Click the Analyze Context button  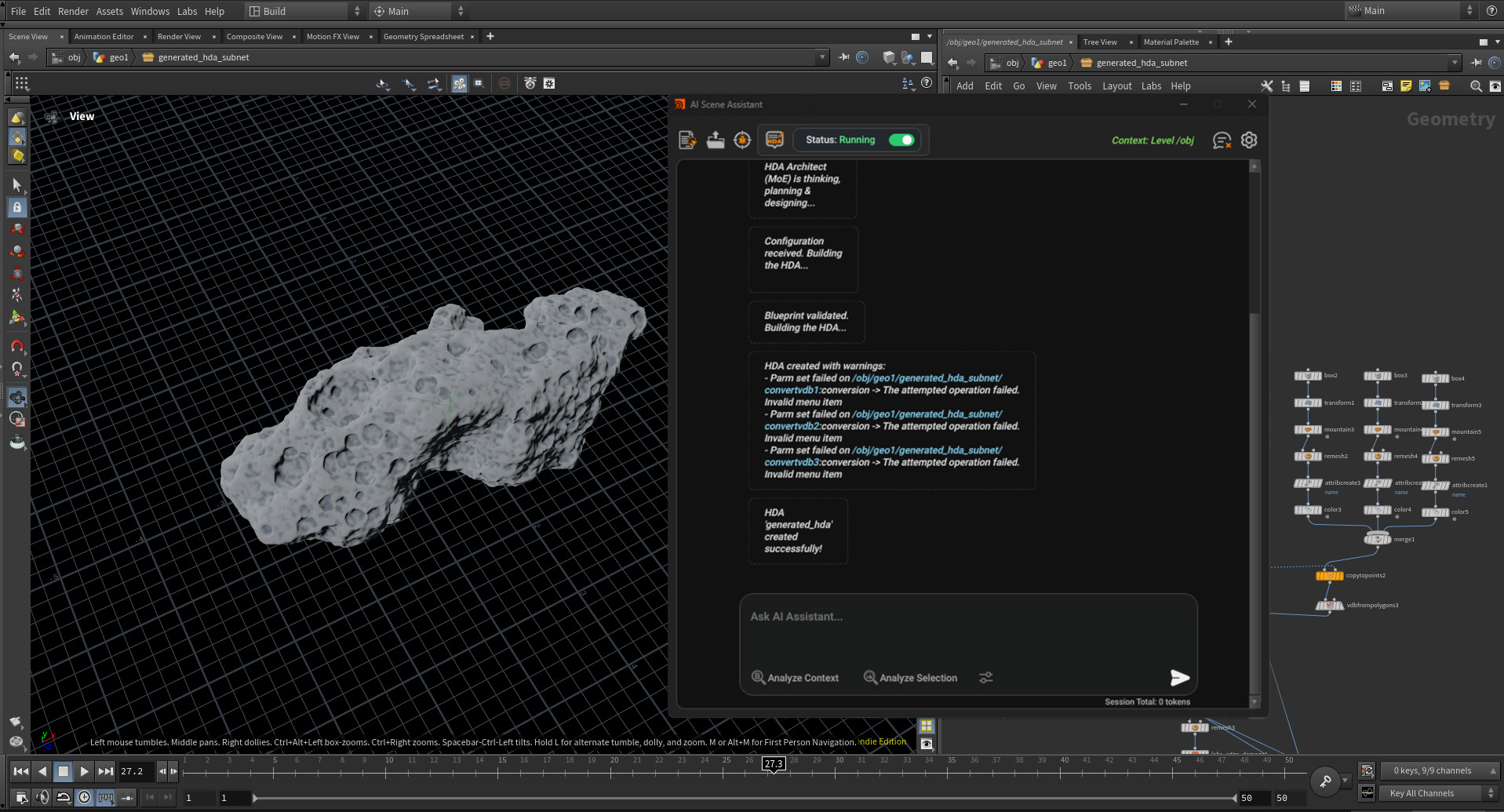[795, 678]
